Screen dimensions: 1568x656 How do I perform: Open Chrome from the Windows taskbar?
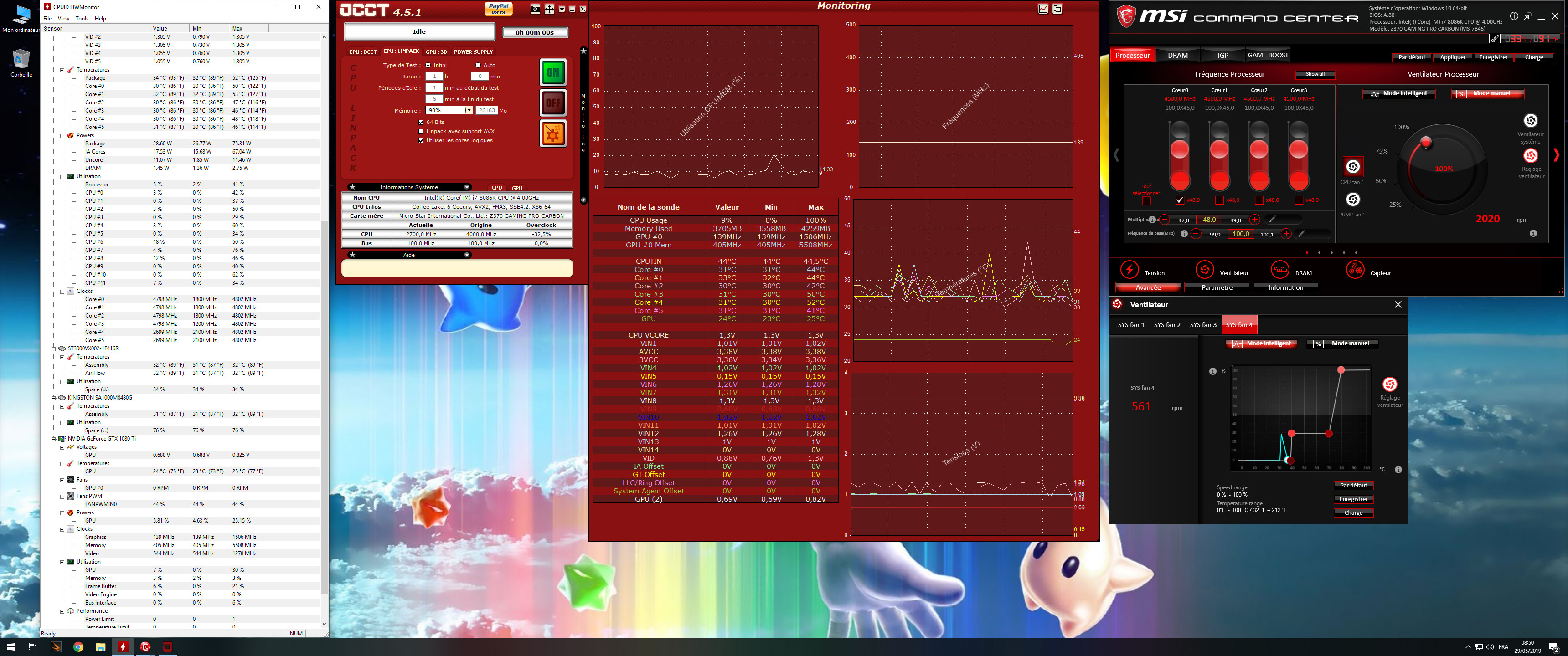(78, 647)
